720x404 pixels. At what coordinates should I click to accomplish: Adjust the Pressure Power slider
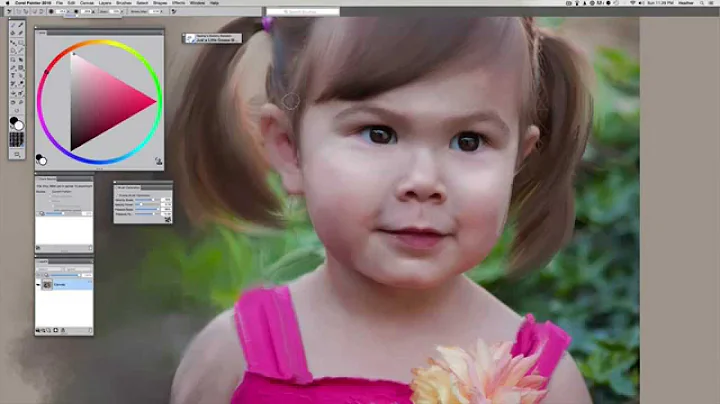147,214
